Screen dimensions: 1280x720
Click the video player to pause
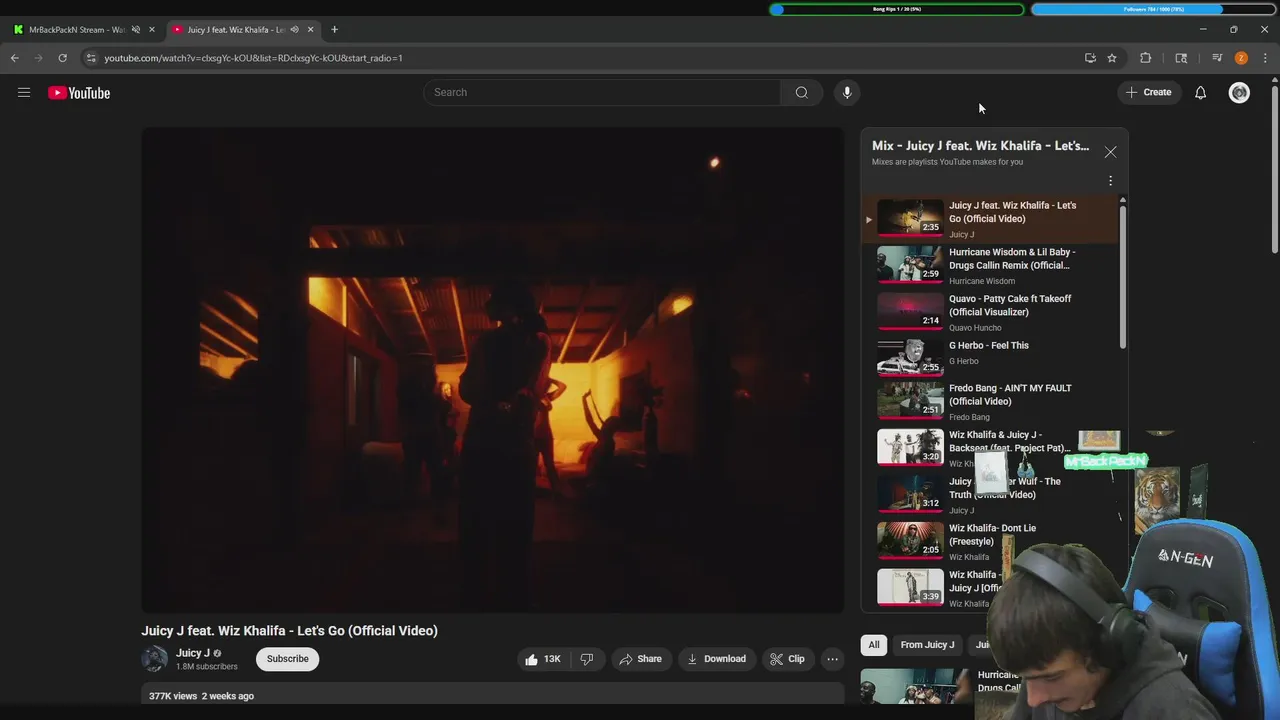pos(493,370)
